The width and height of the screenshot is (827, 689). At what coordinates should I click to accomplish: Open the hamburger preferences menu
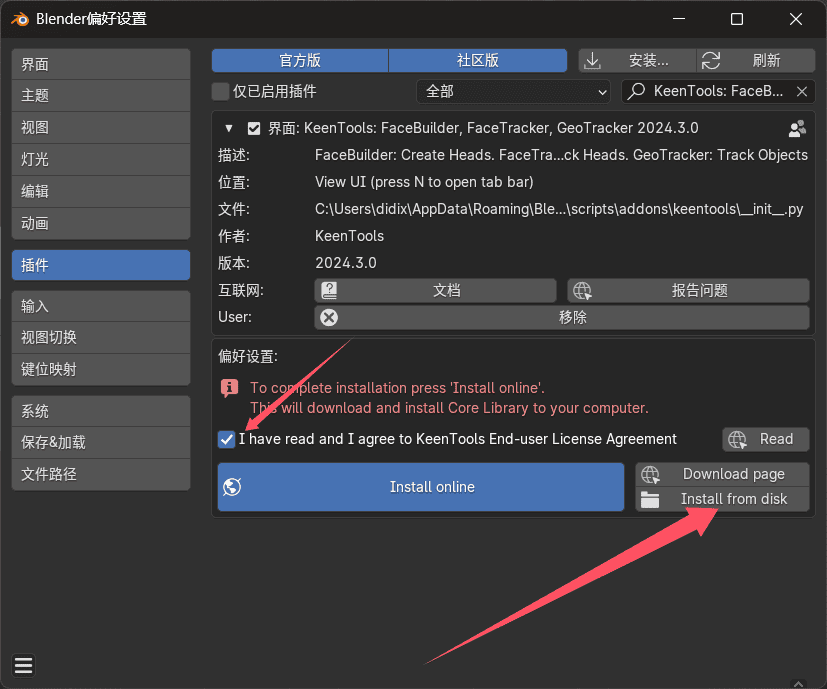tap(23, 666)
